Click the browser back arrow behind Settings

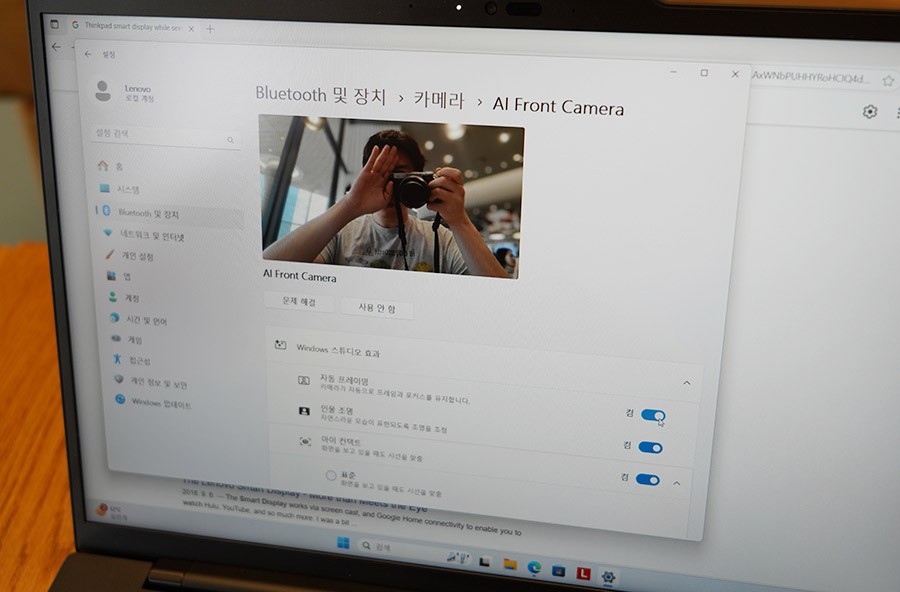coord(56,47)
